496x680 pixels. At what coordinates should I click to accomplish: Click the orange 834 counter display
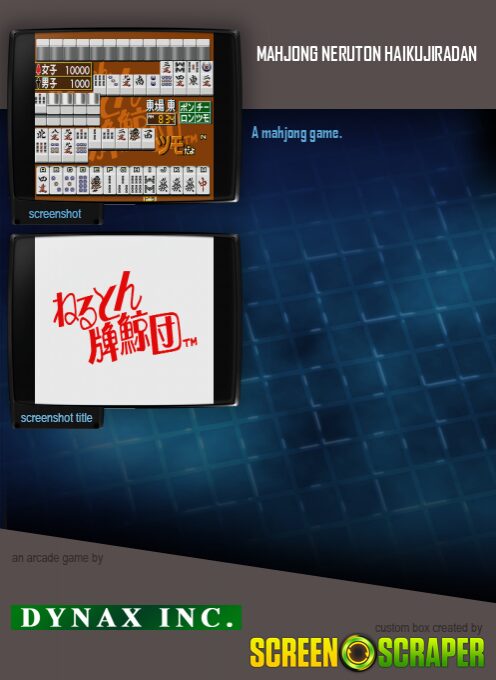pos(161,119)
